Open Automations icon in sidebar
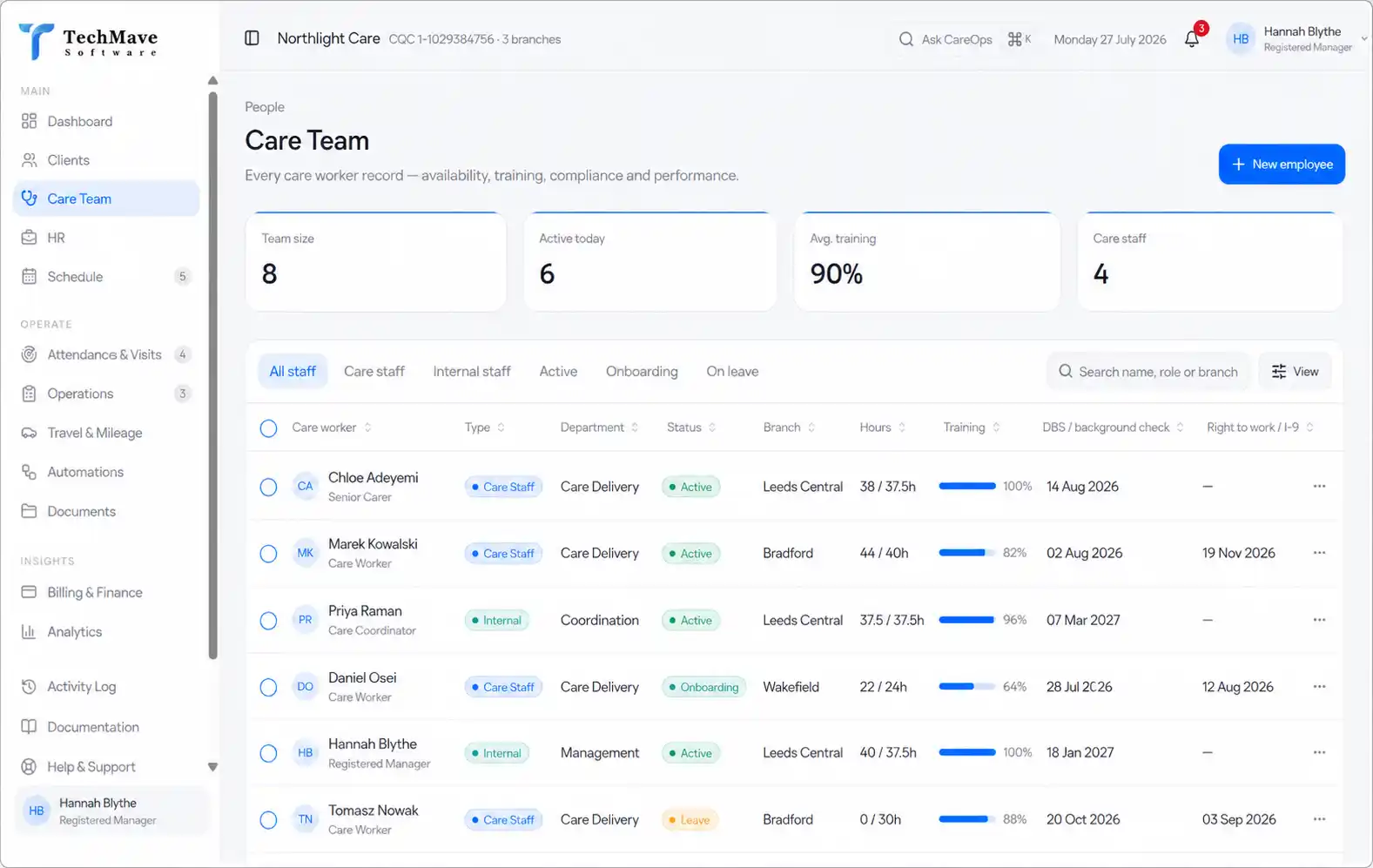Image resolution: width=1373 pixels, height=868 pixels. (x=30, y=472)
